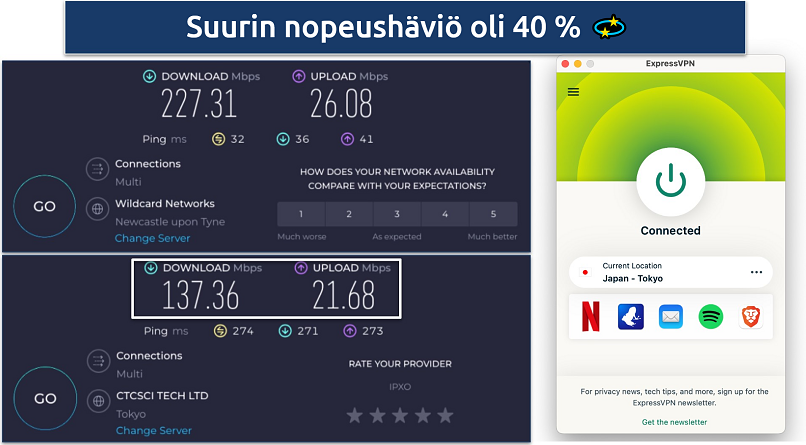Click the idle ping icon showing 274

(x=220, y=331)
